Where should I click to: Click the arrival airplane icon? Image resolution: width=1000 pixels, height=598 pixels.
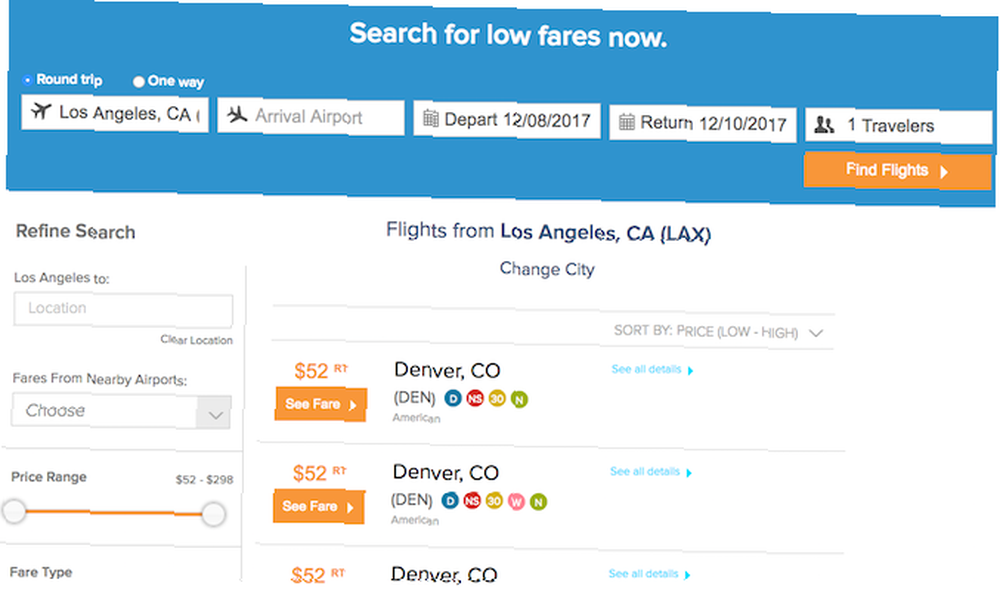[237, 115]
